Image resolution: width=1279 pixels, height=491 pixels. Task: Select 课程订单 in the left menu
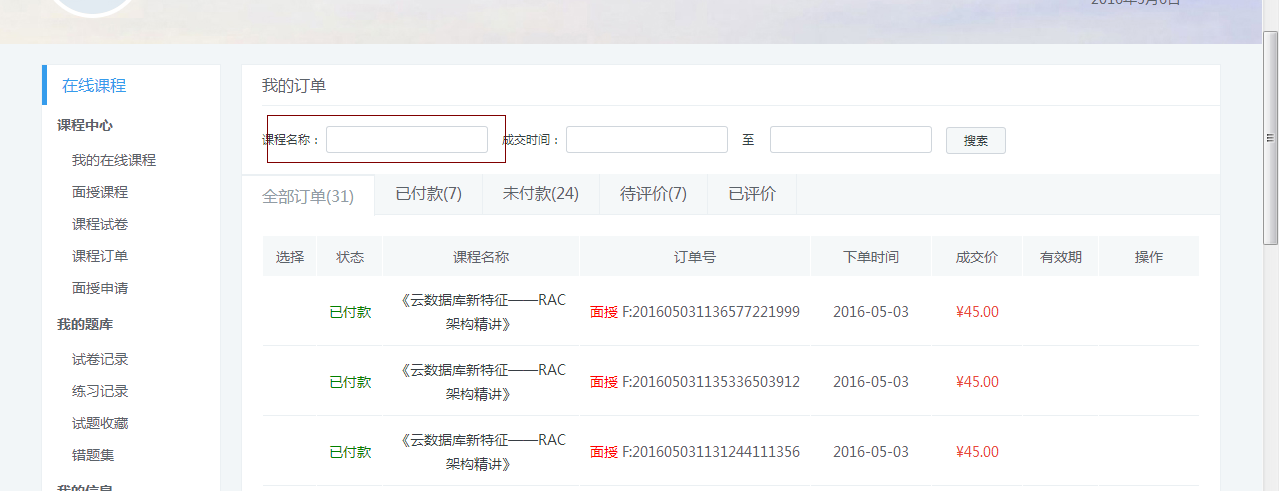click(x=100, y=256)
